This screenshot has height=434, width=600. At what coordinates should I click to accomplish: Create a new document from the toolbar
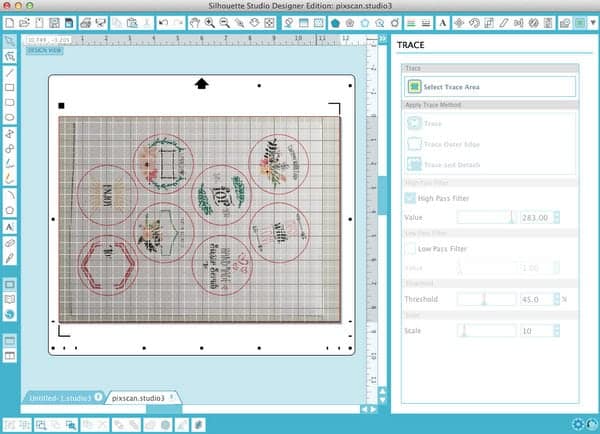click(10, 23)
